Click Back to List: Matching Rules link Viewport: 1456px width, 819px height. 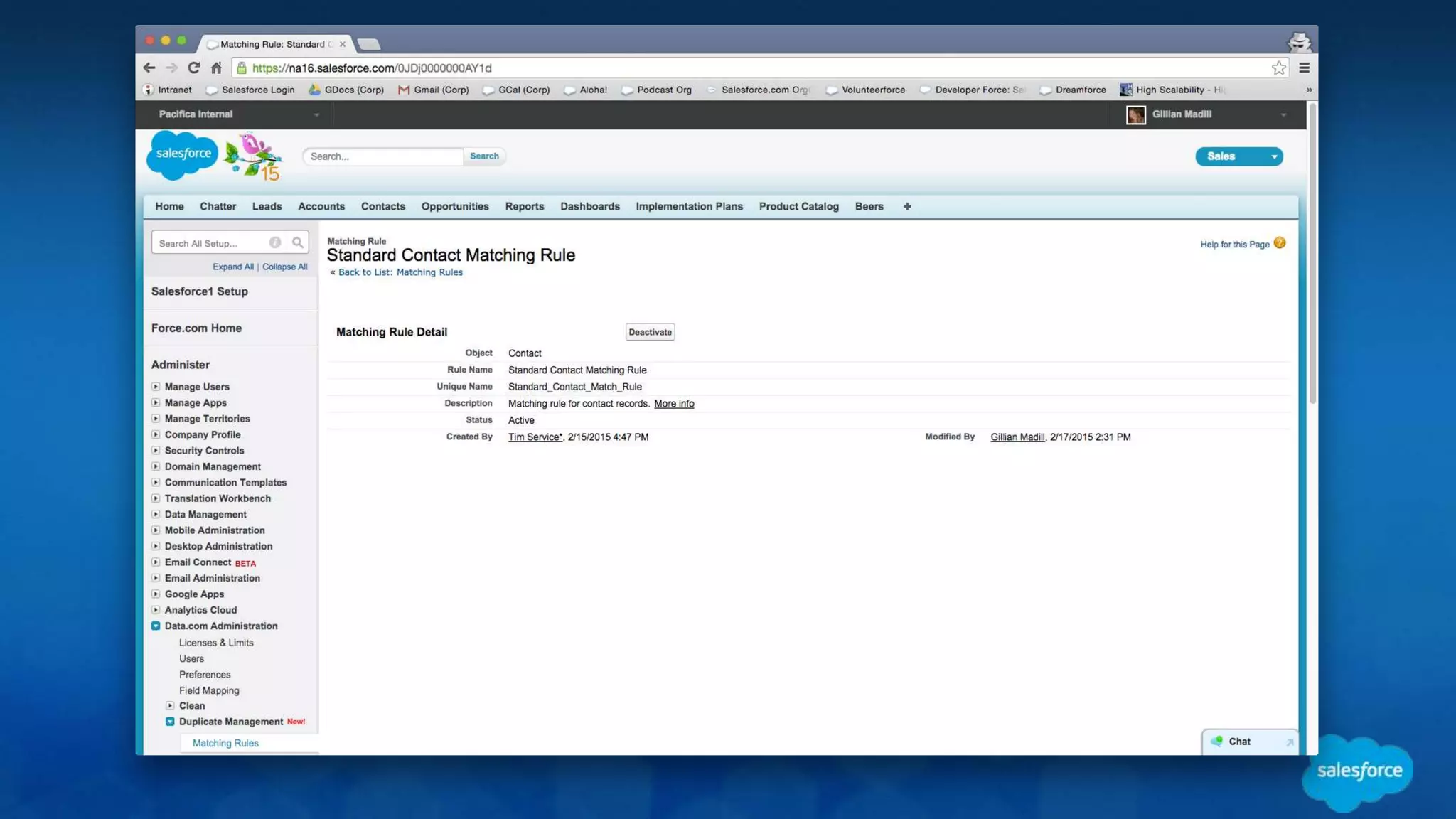click(400, 272)
